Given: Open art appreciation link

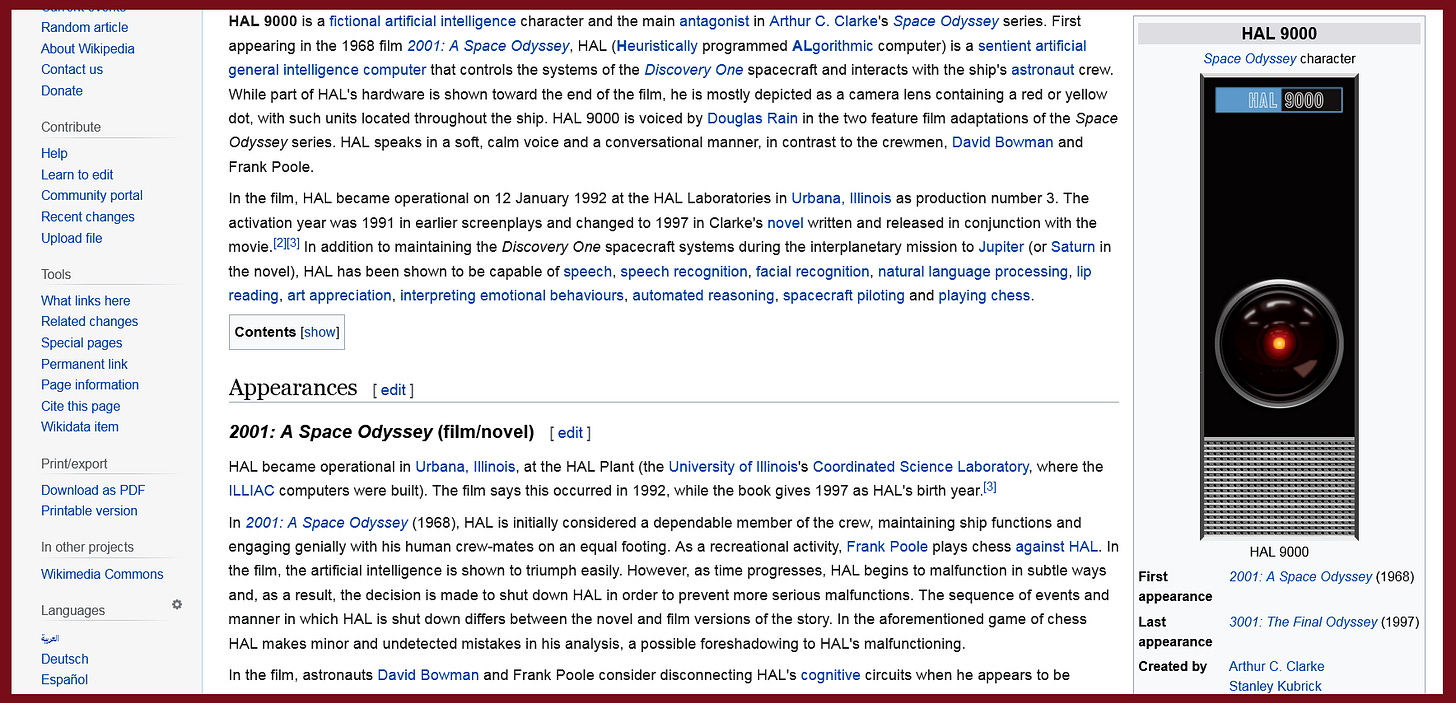Looking at the screenshot, I should point(339,295).
